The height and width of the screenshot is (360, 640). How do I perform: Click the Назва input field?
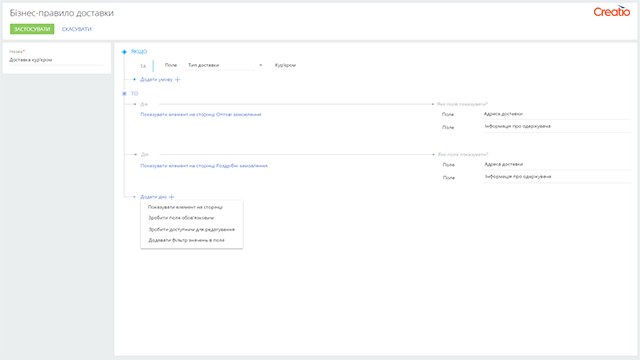[x=57, y=60]
